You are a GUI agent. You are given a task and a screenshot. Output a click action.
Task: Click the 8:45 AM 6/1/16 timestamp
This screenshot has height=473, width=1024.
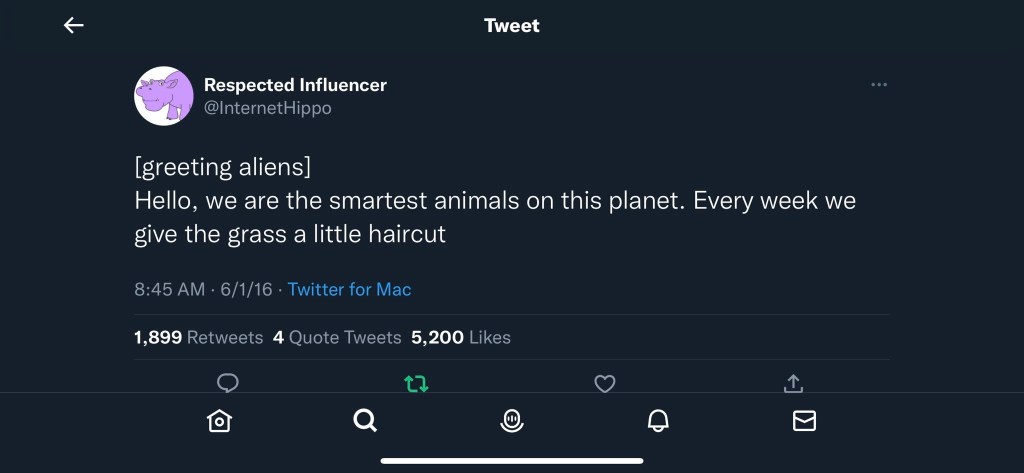click(x=204, y=290)
